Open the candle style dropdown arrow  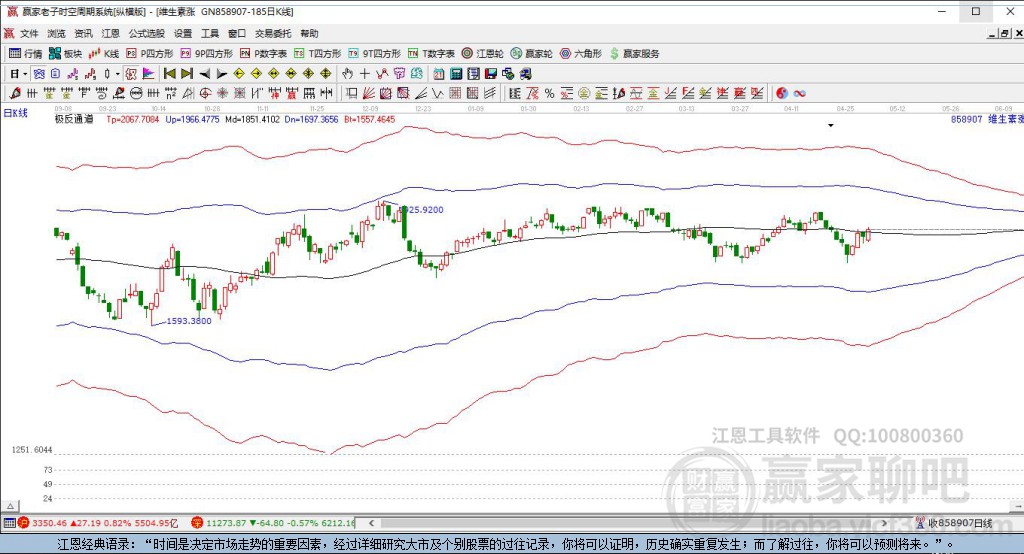(x=118, y=74)
